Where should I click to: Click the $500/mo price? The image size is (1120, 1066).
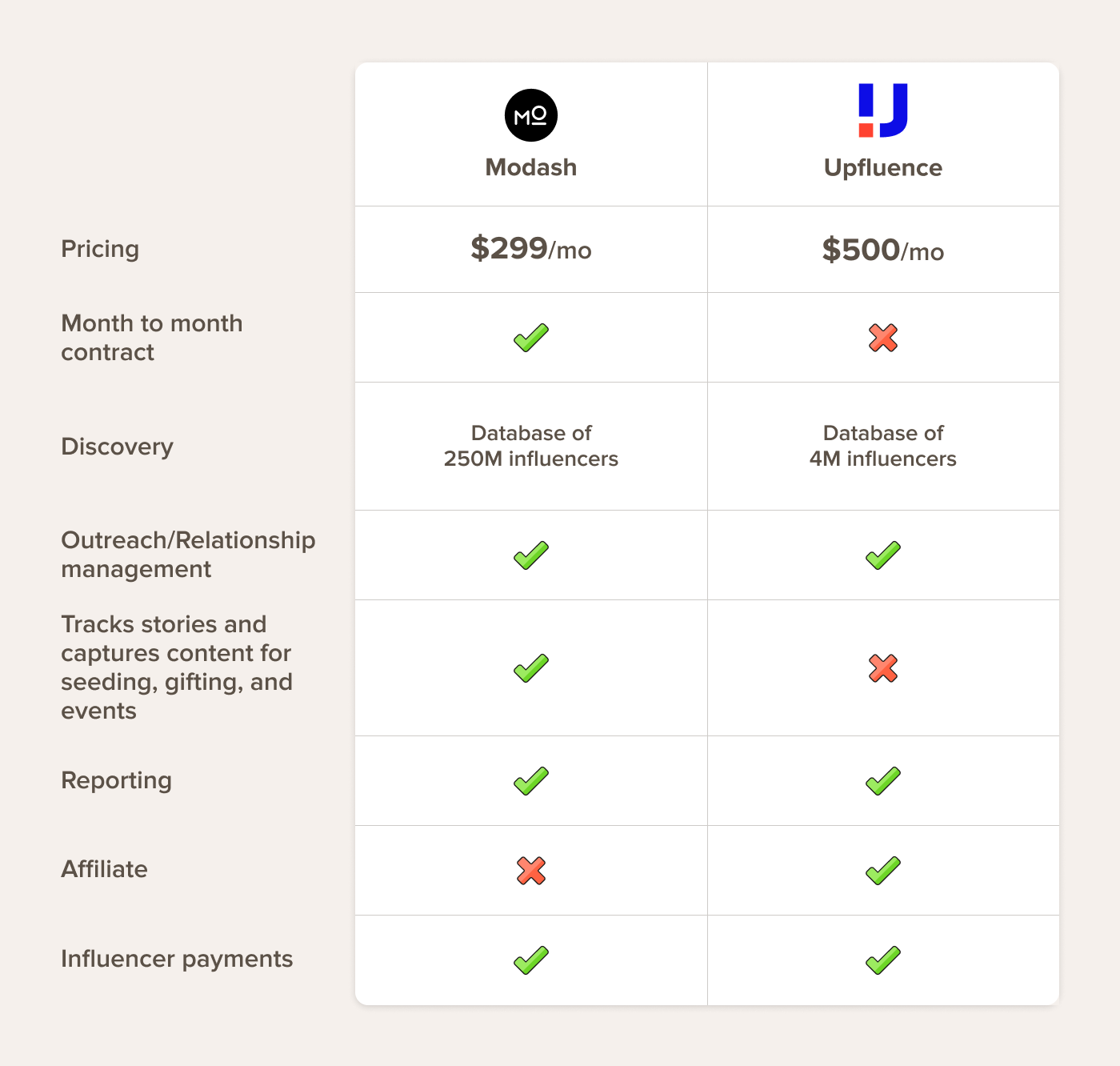pyautogui.click(x=883, y=250)
